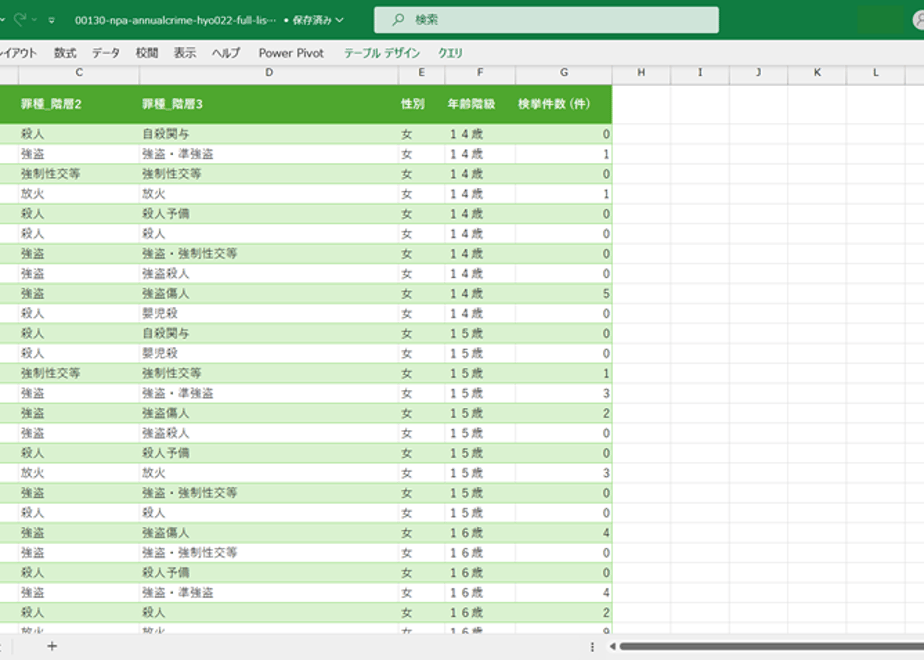Select column H header
The height and width of the screenshot is (660, 924).
[641, 72]
